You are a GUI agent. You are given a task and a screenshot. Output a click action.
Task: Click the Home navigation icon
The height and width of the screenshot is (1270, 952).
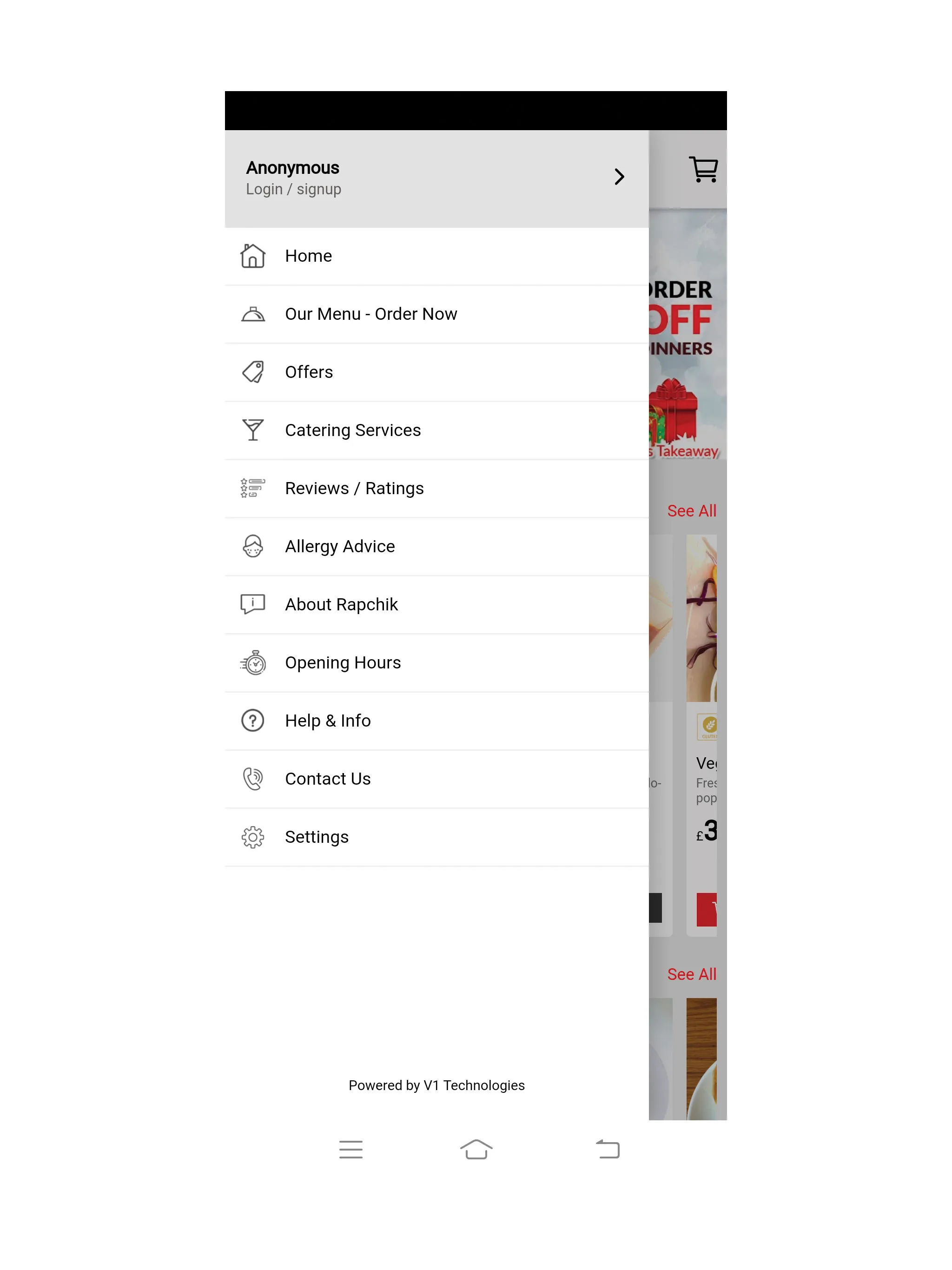[x=253, y=255]
